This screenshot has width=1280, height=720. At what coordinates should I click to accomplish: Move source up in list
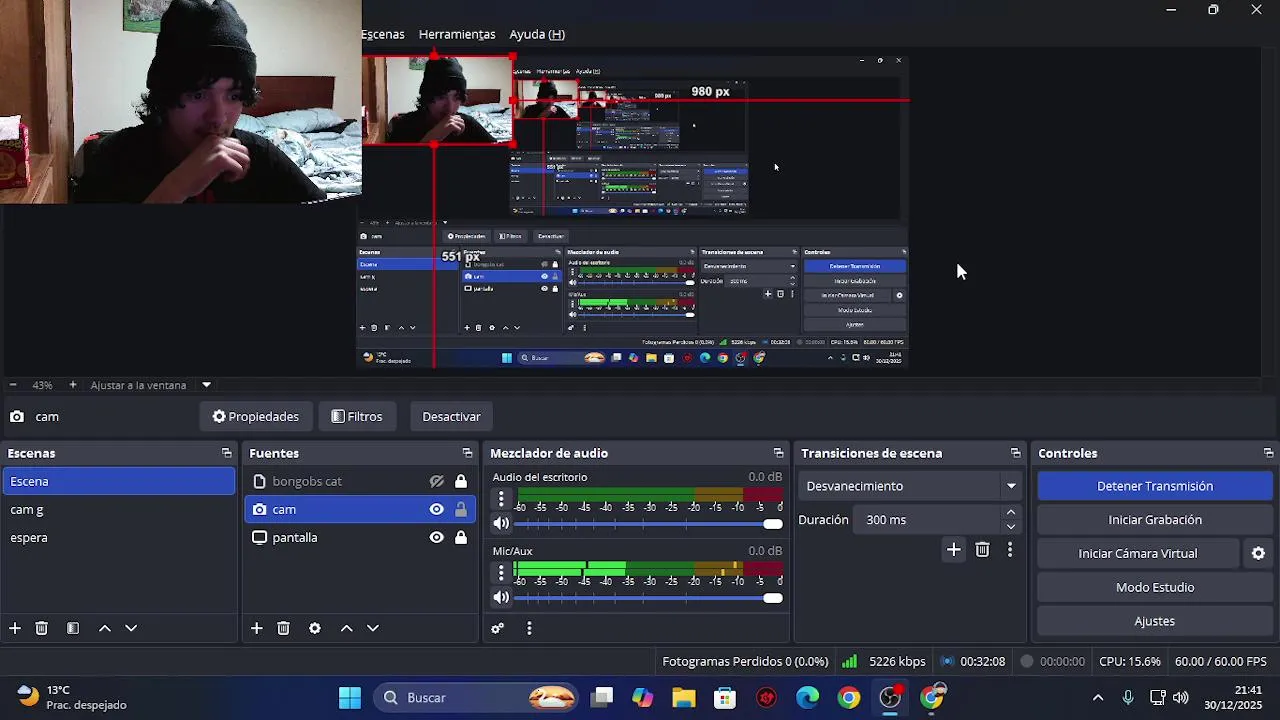(x=346, y=628)
